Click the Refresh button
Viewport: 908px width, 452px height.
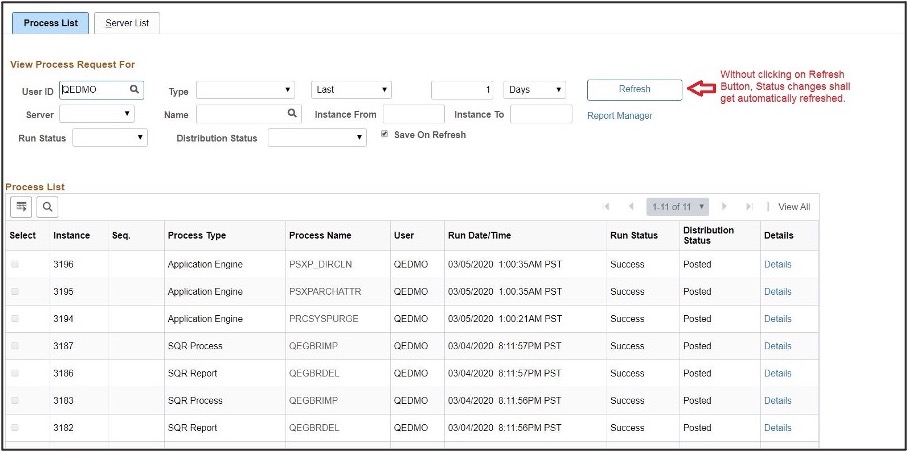tap(635, 90)
